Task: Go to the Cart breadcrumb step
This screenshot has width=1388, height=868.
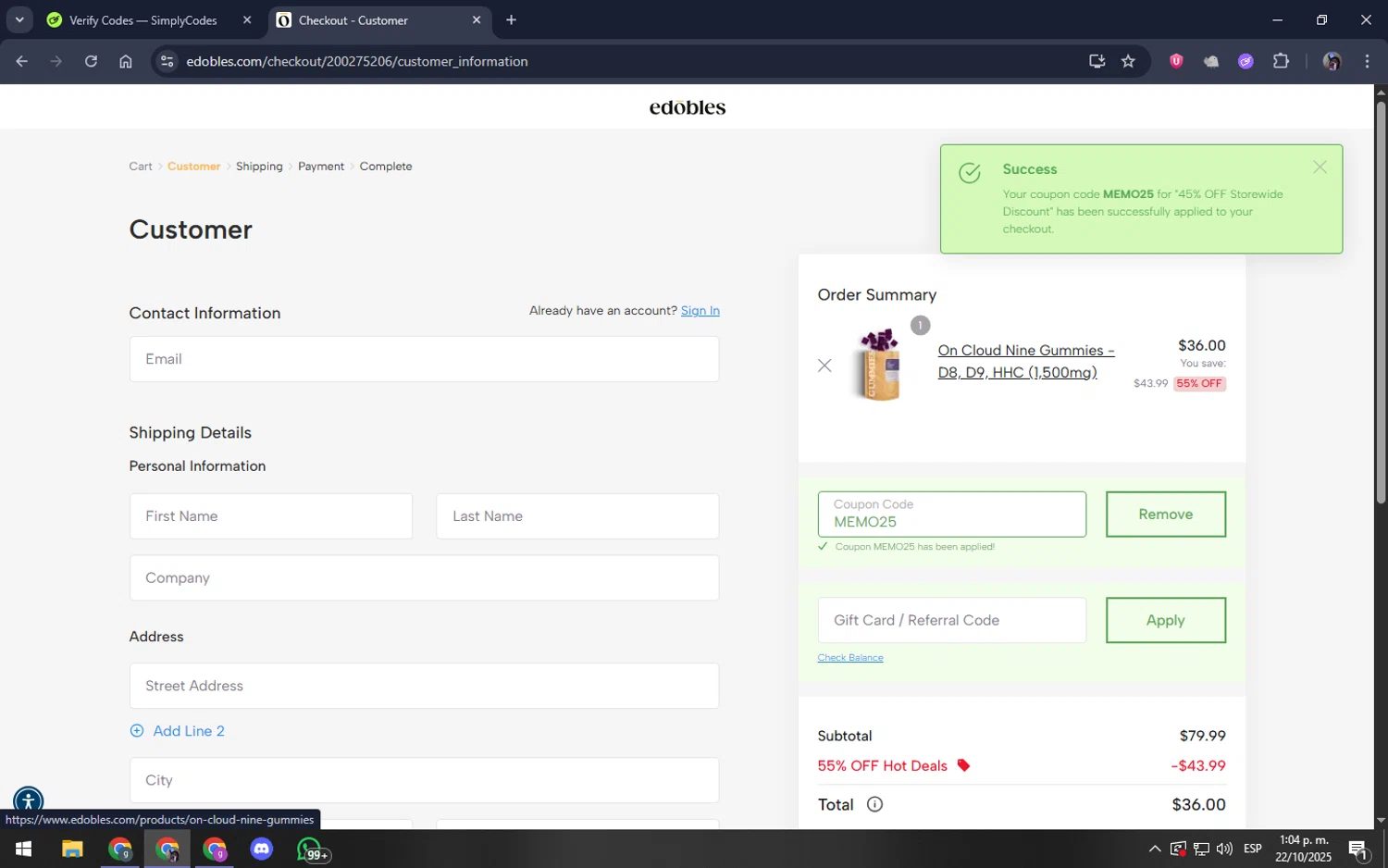Action: coord(141,167)
